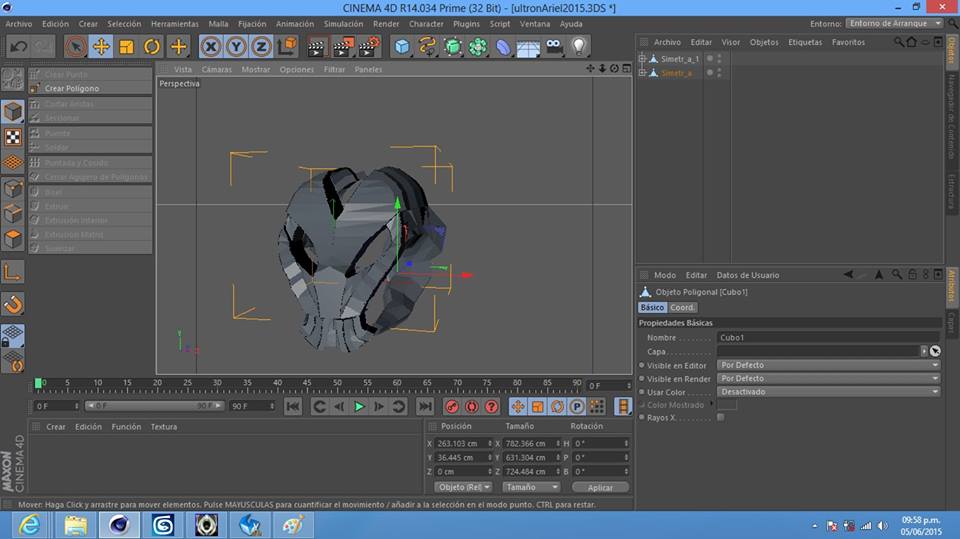Screen dimensions: 960x539
Task: Switch the coordinate system icon
Action: [287, 47]
